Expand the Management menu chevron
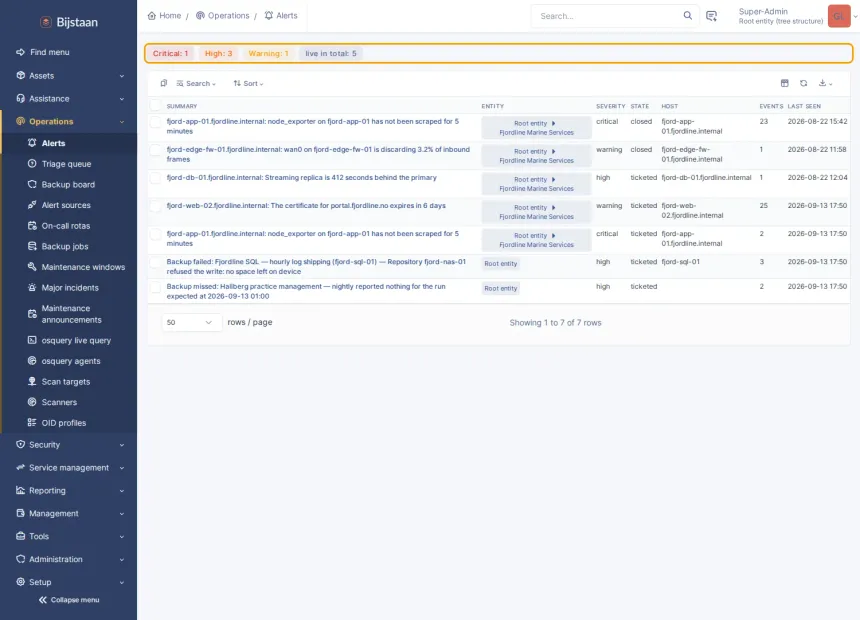The width and height of the screenshot is (860, 620). (x=122, y=514)
